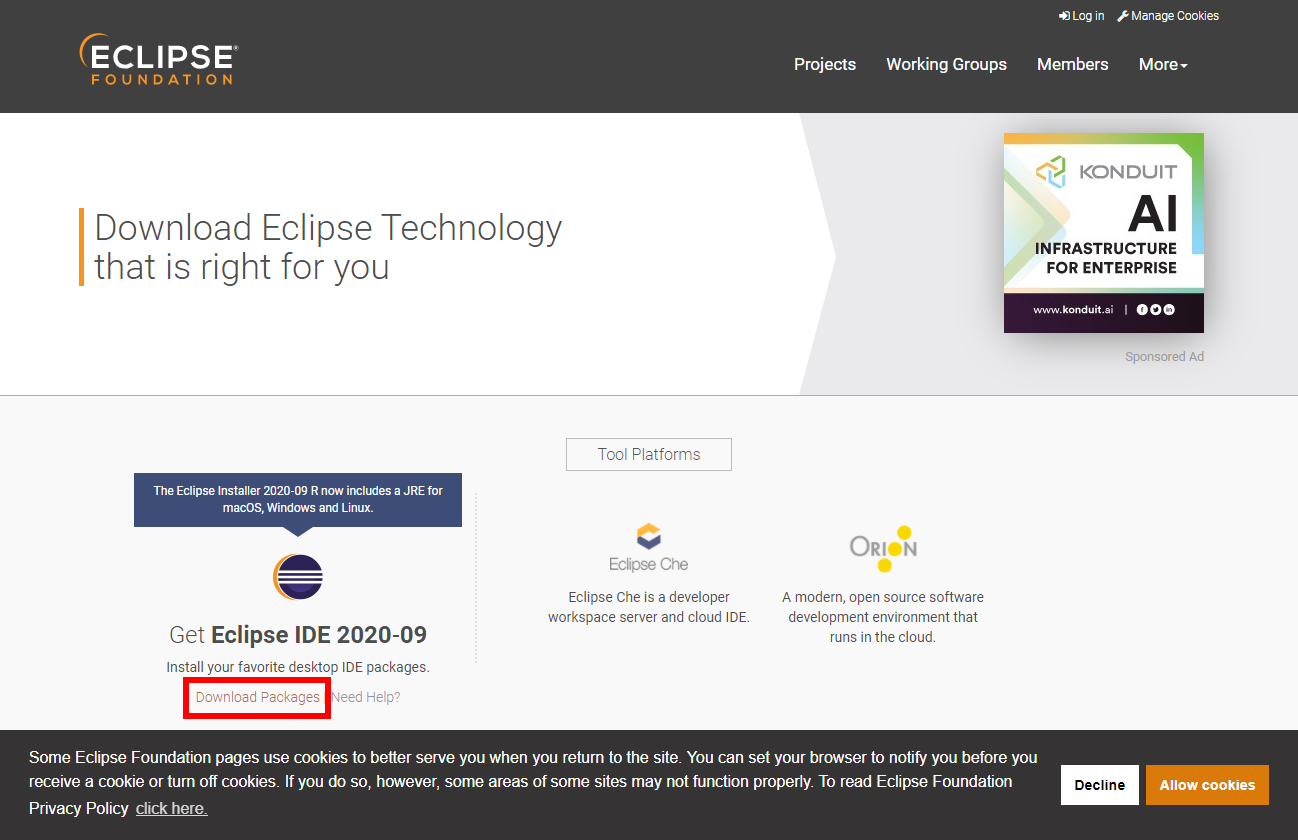
Task: Expand the More dropdown menu
Action: point(1163,64)
